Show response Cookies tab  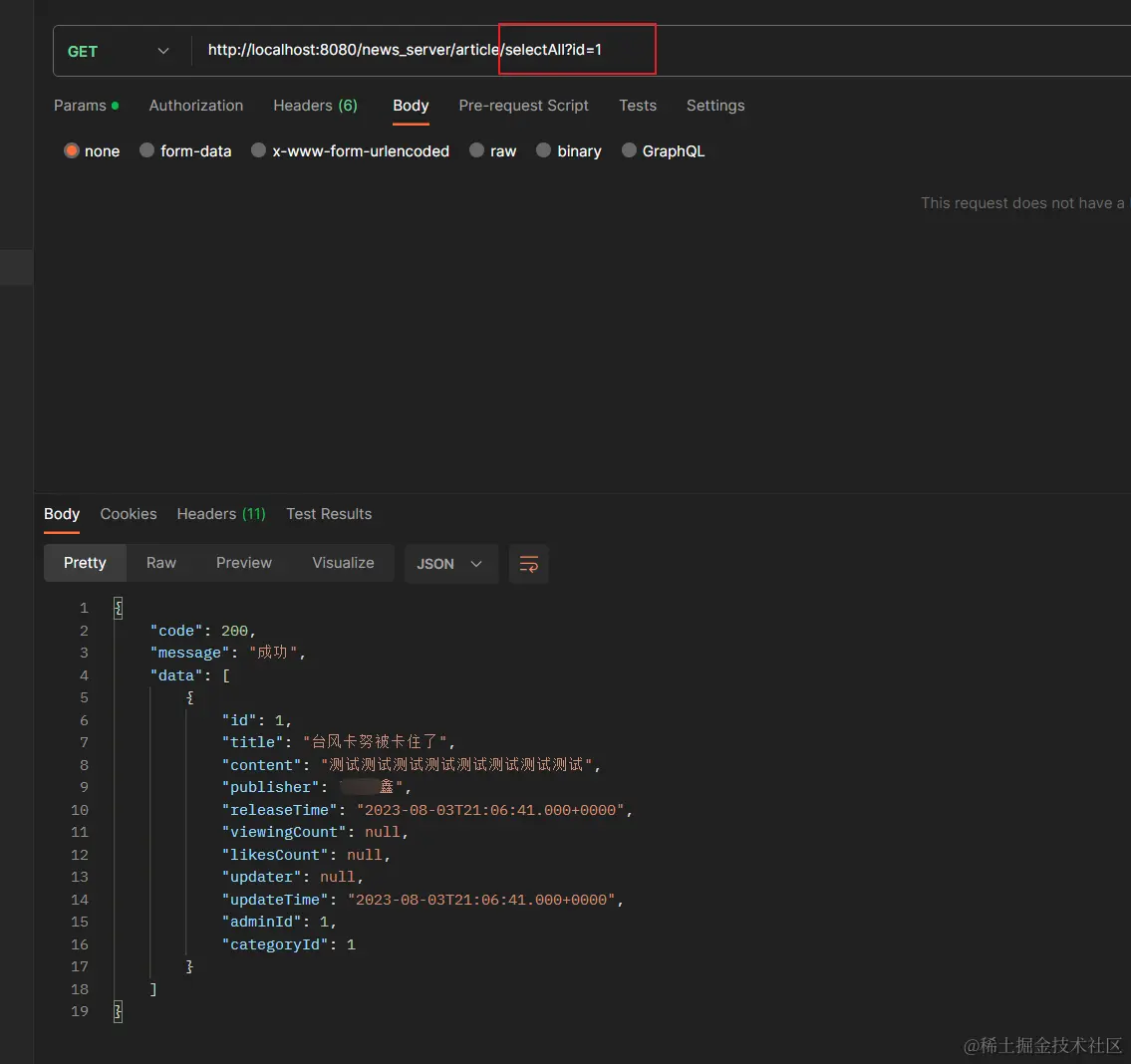coord(129,514)
